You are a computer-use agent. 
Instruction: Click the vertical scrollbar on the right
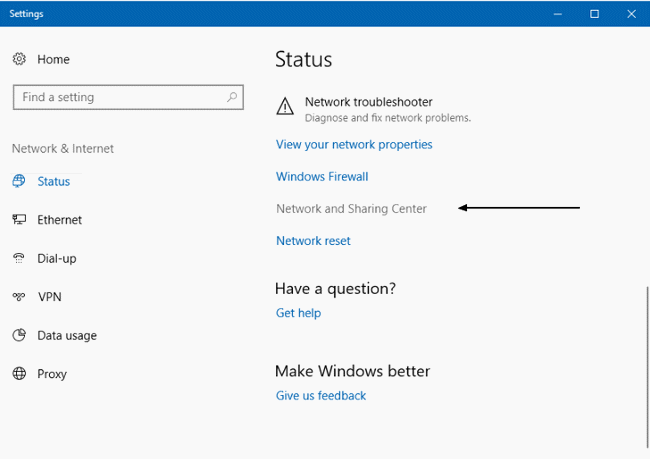click(647, 367)
